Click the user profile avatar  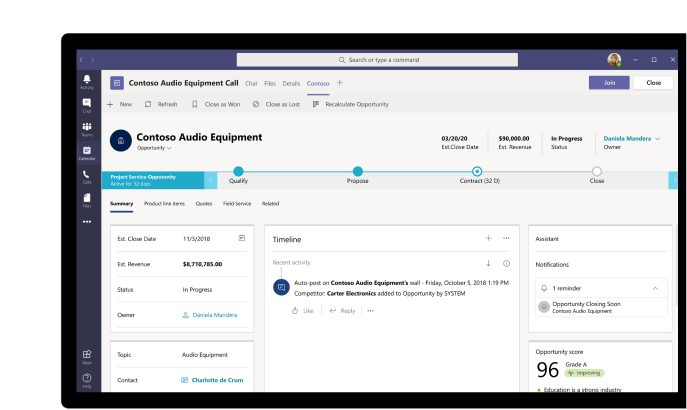(614, 60)
